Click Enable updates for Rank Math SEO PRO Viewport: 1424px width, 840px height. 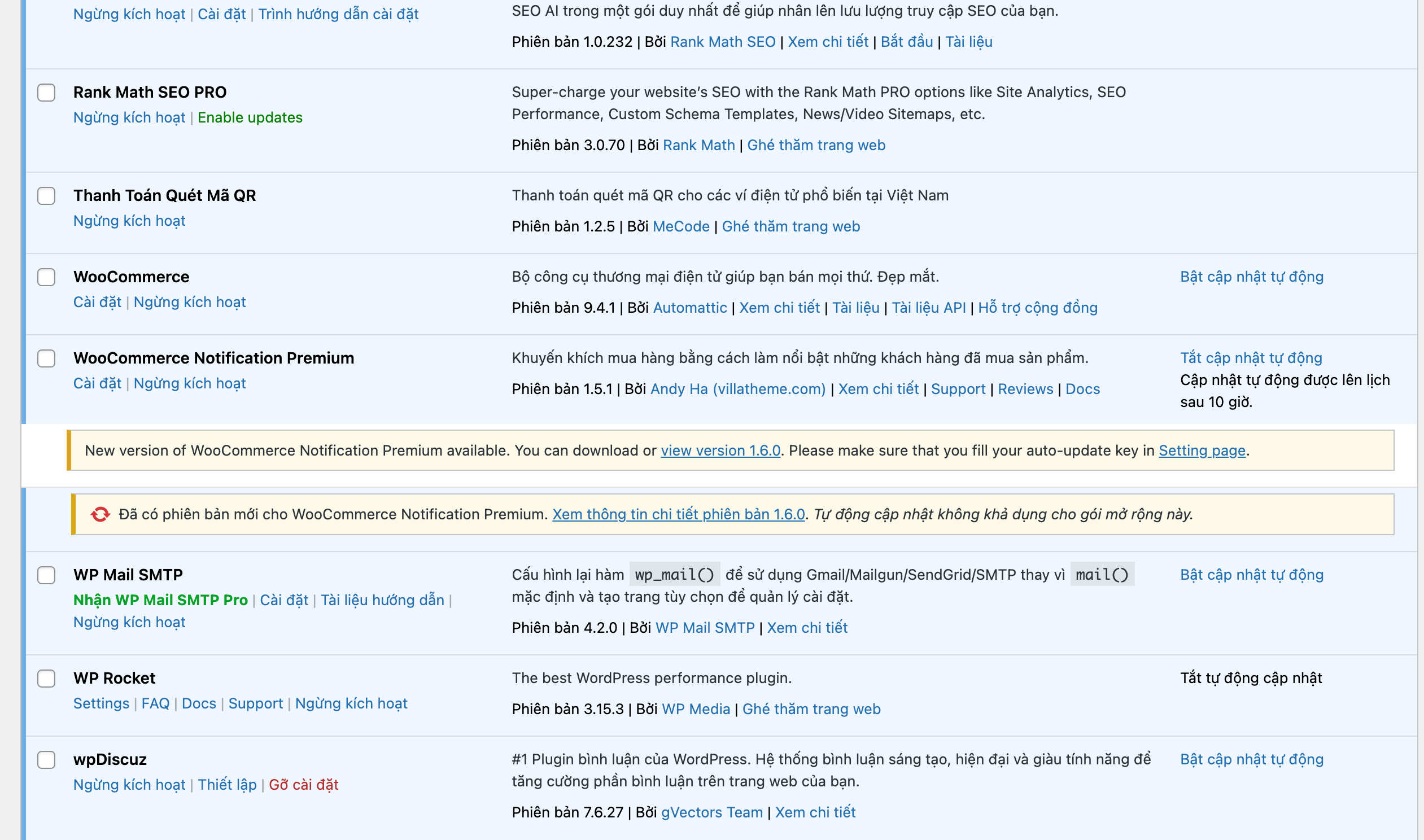(250, 118)
